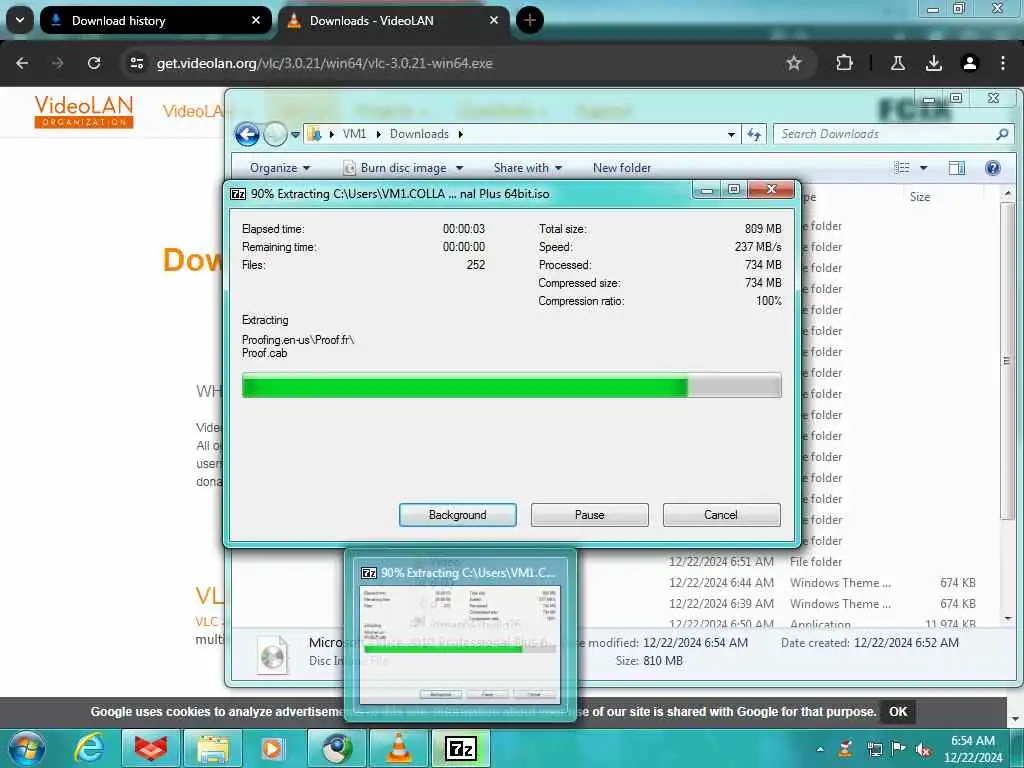
Task: View site information icon in address bar
Action: point(136,63)
